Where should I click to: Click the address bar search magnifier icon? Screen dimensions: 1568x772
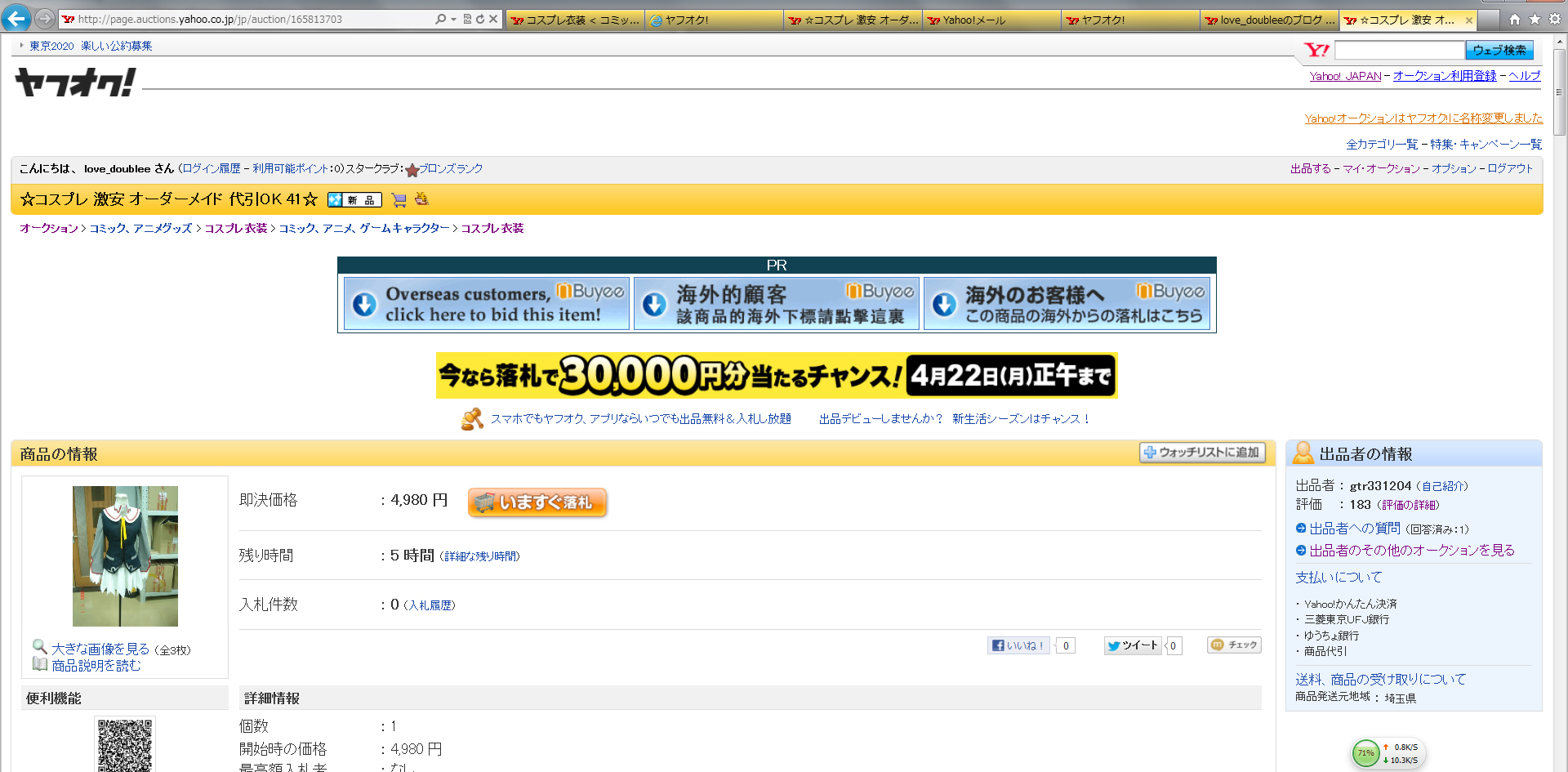click(441, 19)
